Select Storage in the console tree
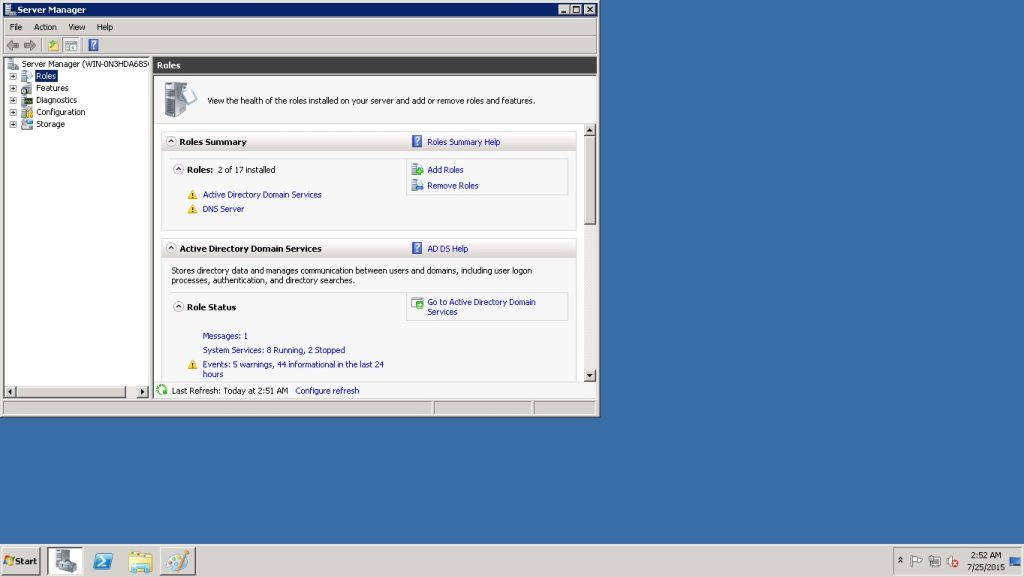 click(x=50, y=124)
